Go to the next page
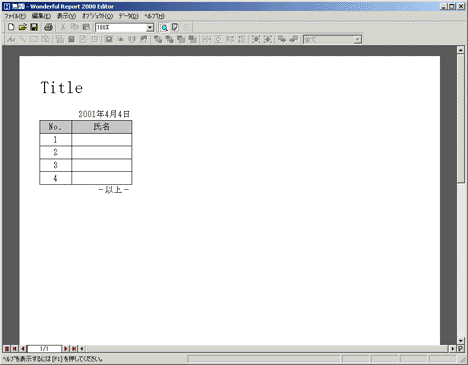The width and height of the screenshot is (468, 365). [x=66, y=349]
